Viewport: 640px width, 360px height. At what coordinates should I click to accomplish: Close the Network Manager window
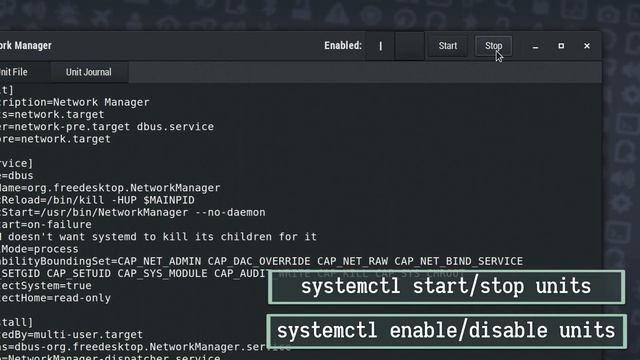[587, 46]
